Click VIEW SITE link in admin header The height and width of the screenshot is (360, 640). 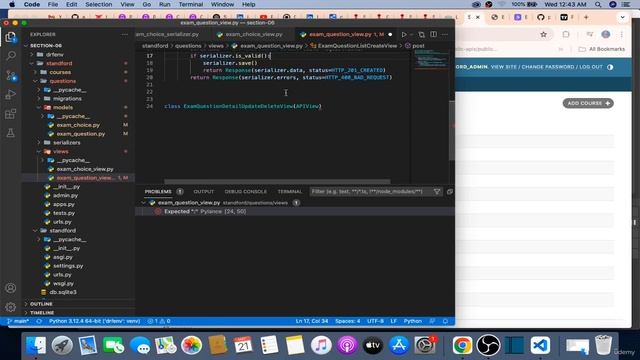[x=504, y=67]
